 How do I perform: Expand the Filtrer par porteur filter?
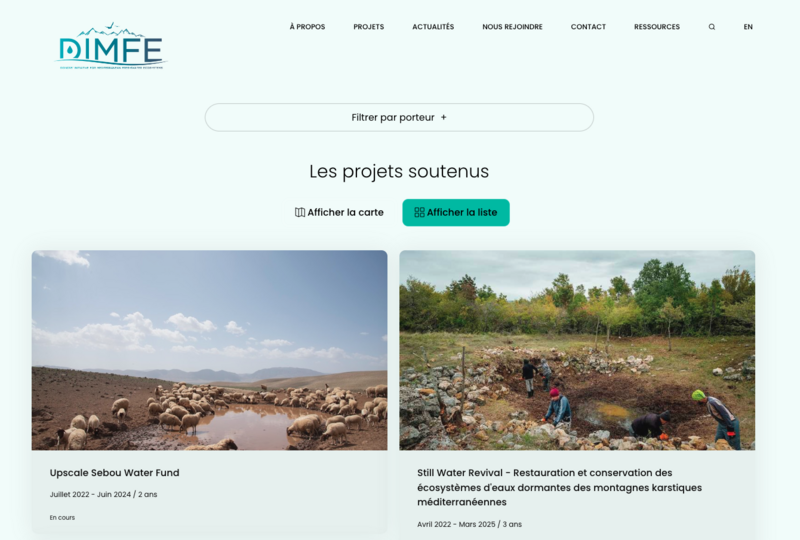point(399,117)
